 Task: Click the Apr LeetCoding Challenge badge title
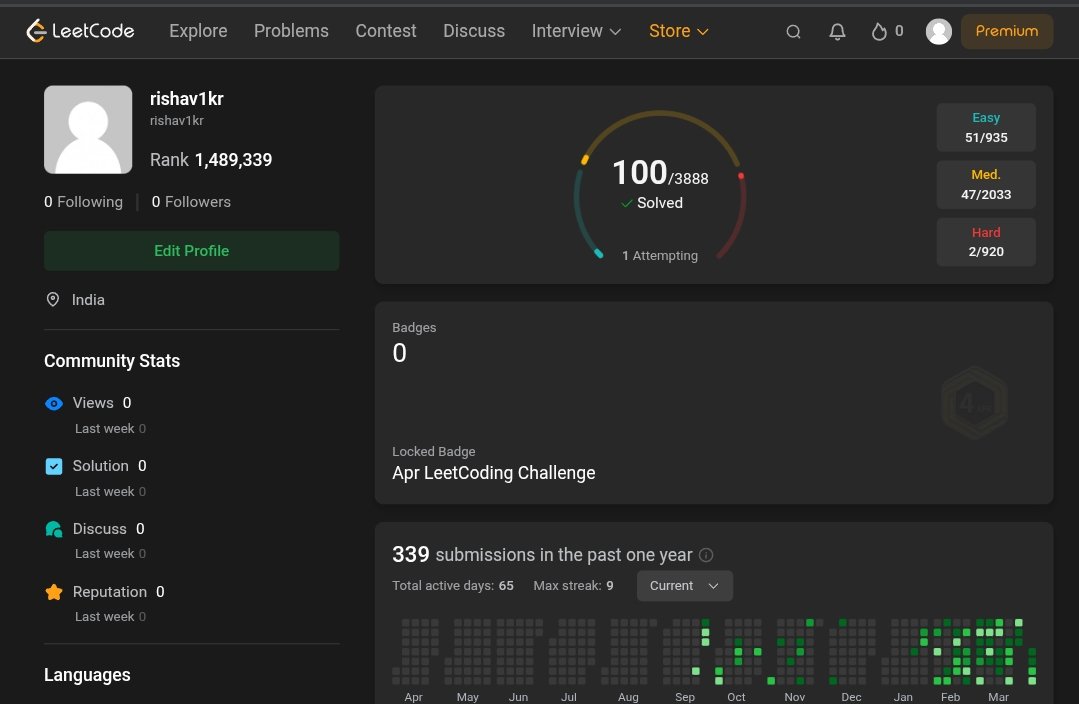pyautogui.click(x=493, y=473)
